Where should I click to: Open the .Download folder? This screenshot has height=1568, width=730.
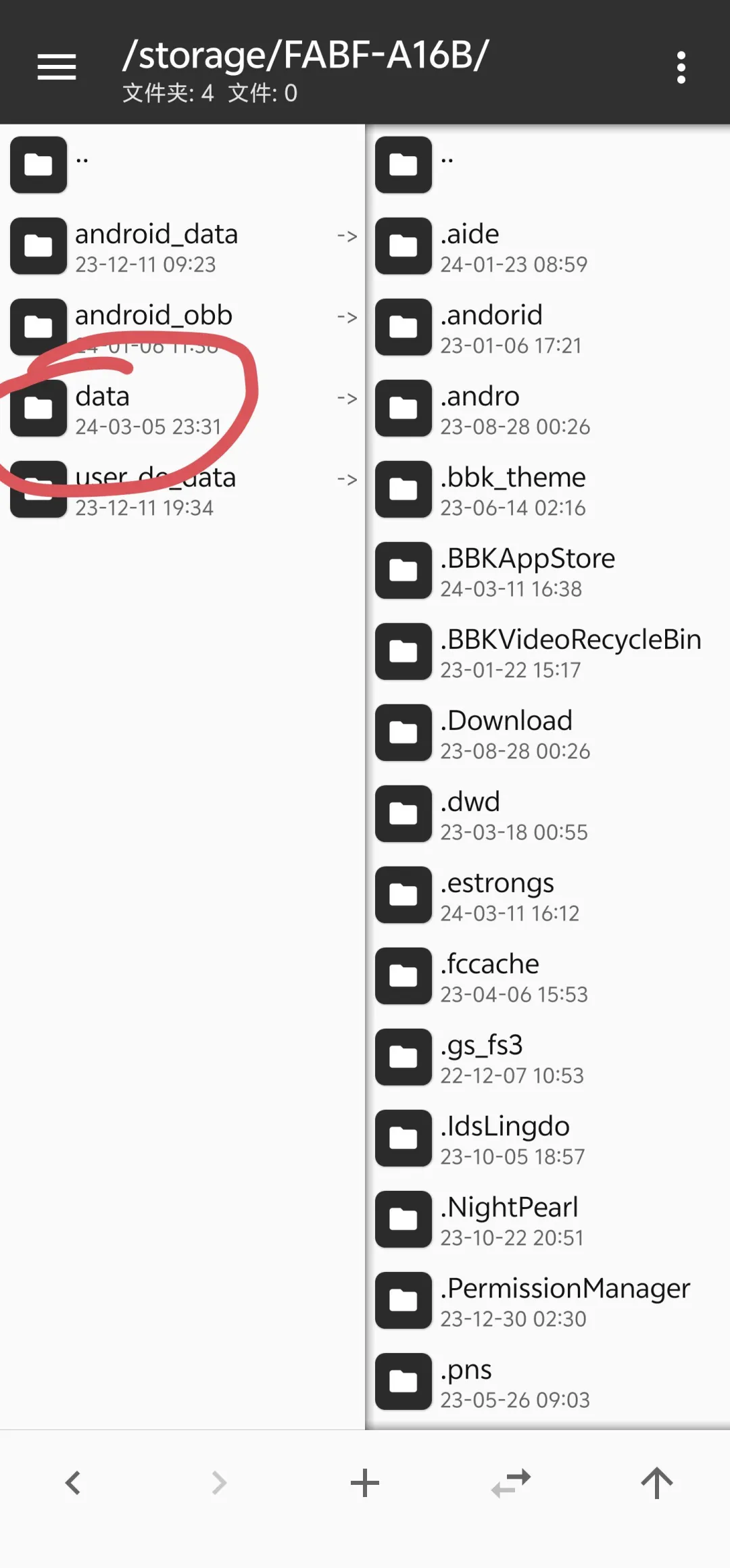pos(547,733)
